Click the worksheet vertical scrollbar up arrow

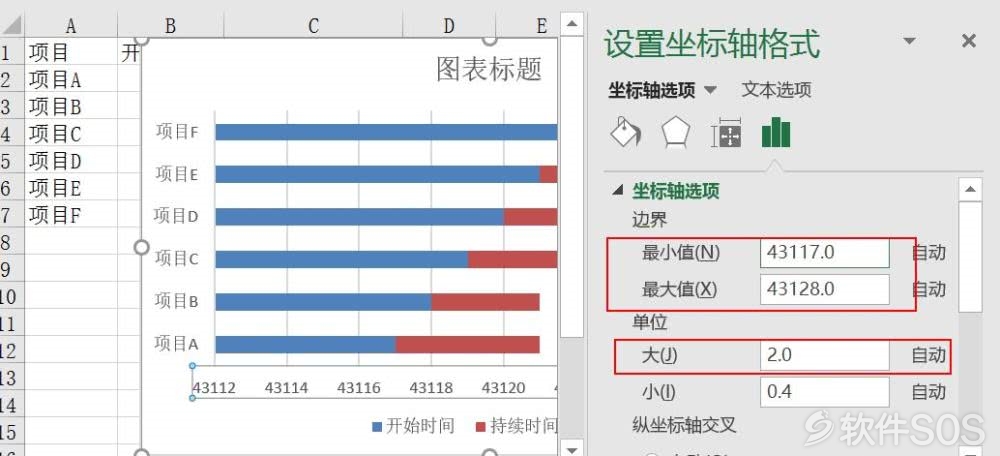571,24
